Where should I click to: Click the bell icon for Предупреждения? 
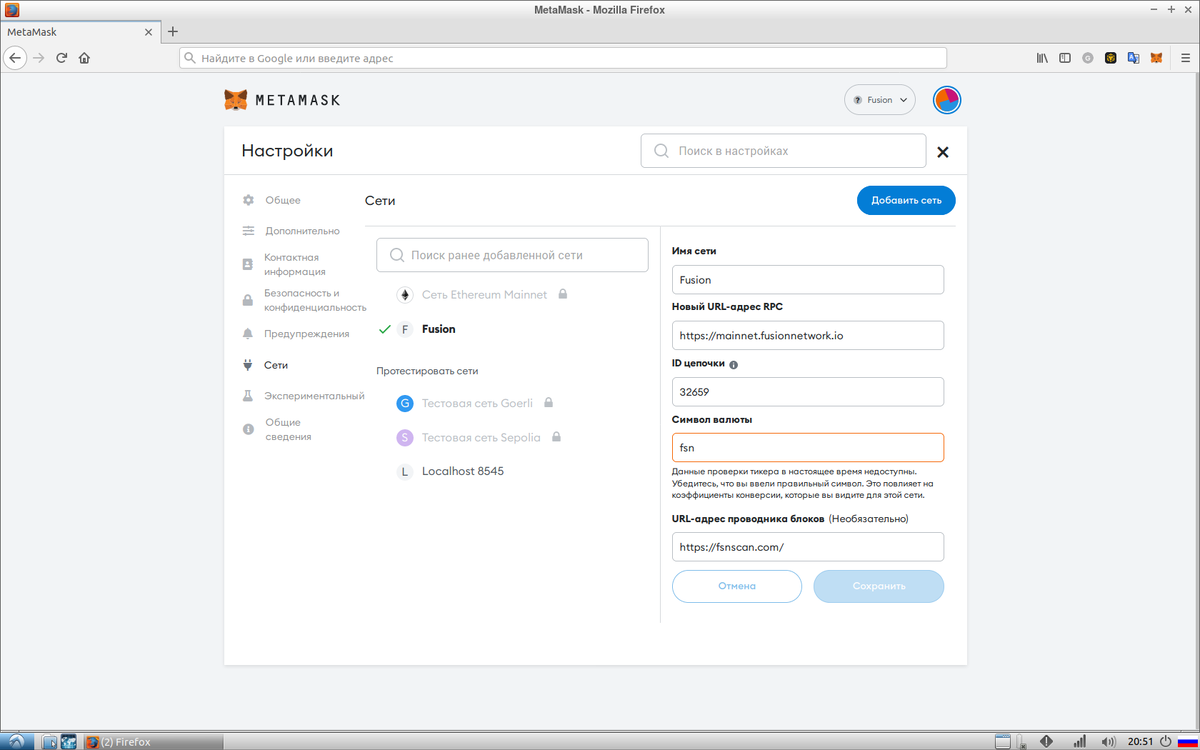[x=248, y=334]
